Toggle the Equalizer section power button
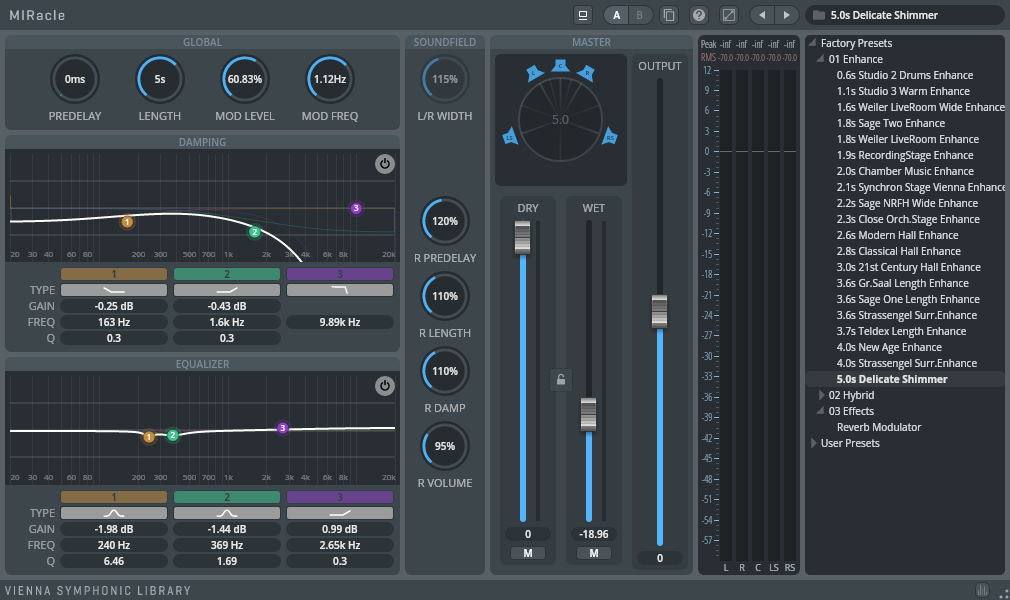 tap(385, 386)
